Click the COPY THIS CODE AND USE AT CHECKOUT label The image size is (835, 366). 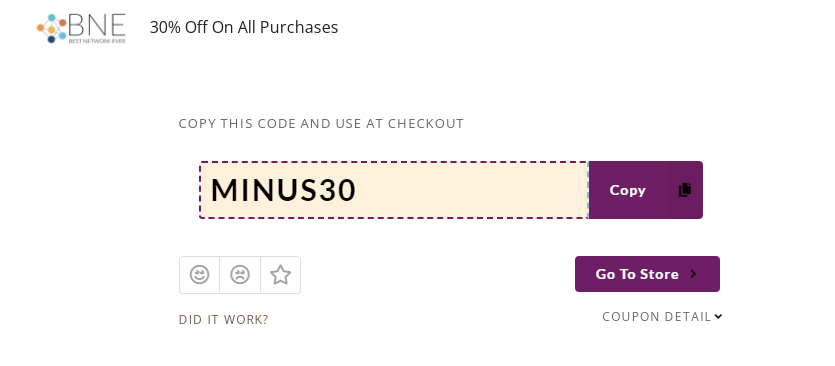[321, 124]
